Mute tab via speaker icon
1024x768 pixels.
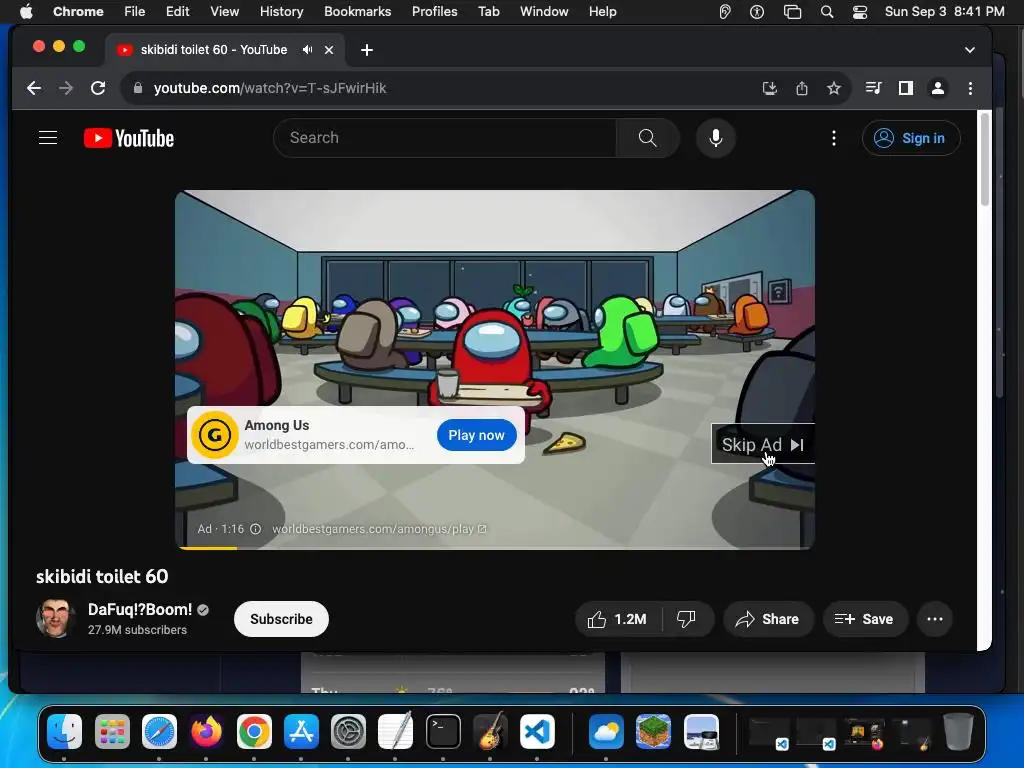click(x=307, y=50)
